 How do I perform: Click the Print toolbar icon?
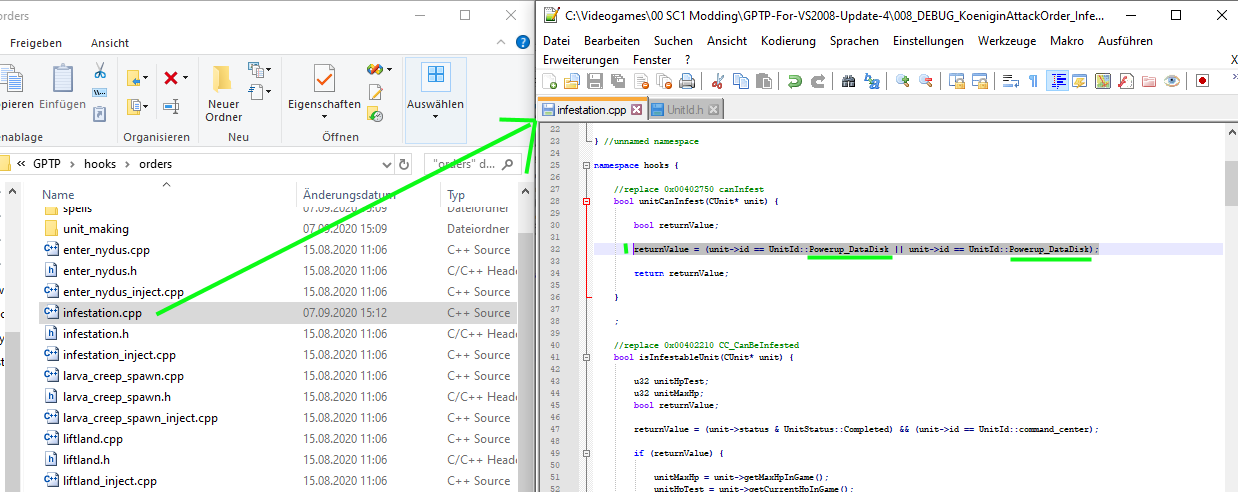(x=687, y=81)
